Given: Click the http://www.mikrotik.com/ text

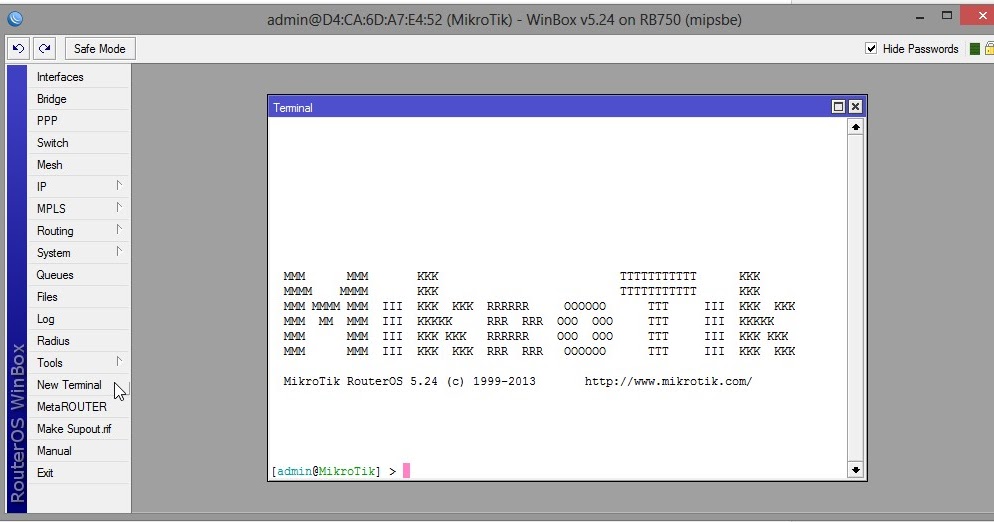Looking at the screenshot, I should (668, 381).
